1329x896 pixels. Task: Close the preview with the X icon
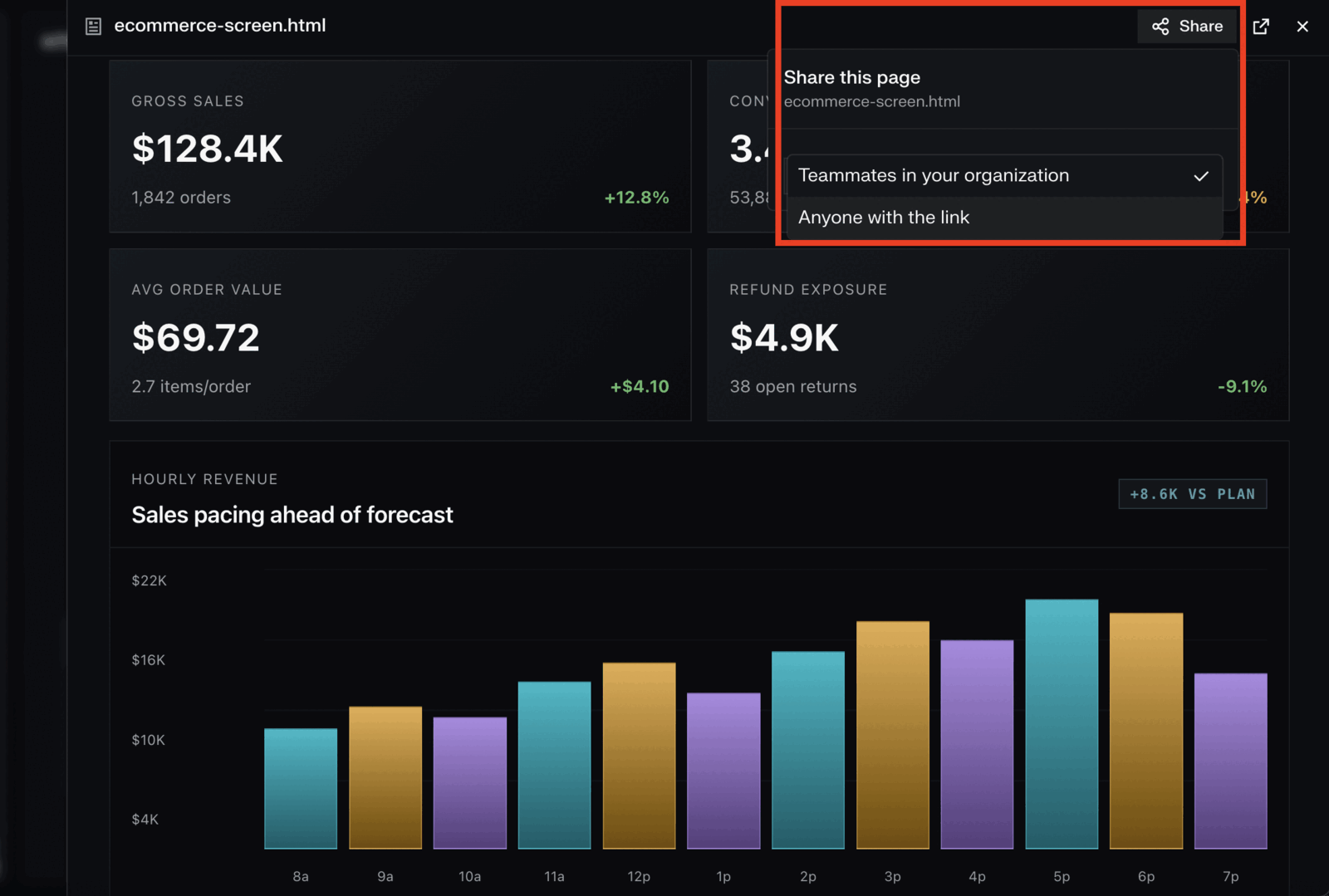click(1302, 27)
